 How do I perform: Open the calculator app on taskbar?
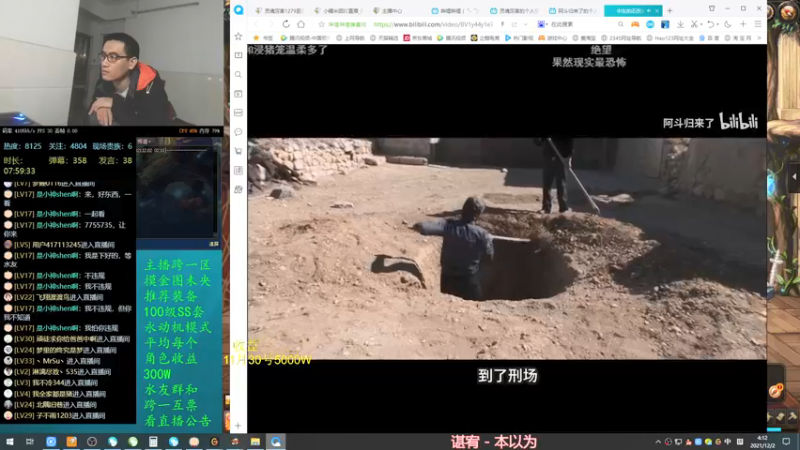point(153,441)
